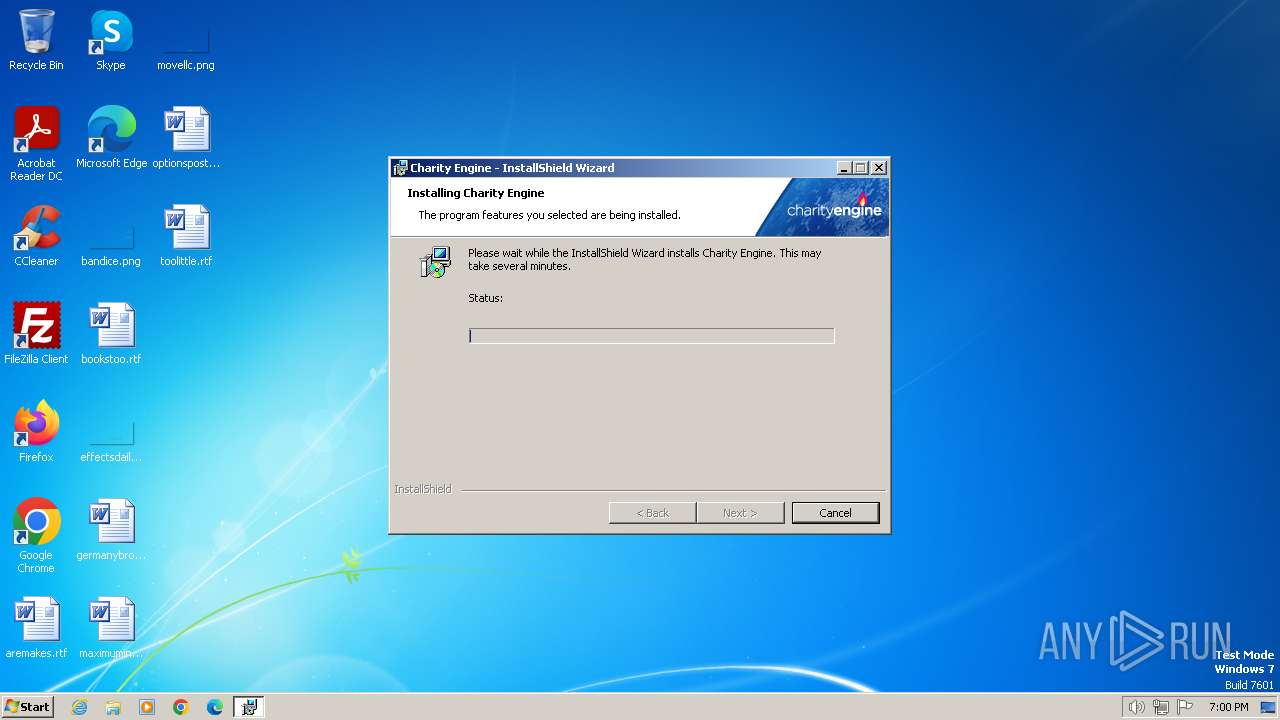1280x720 pixels.
Task: Select the Firefox desktop shortcut
Action: [36, 432]
